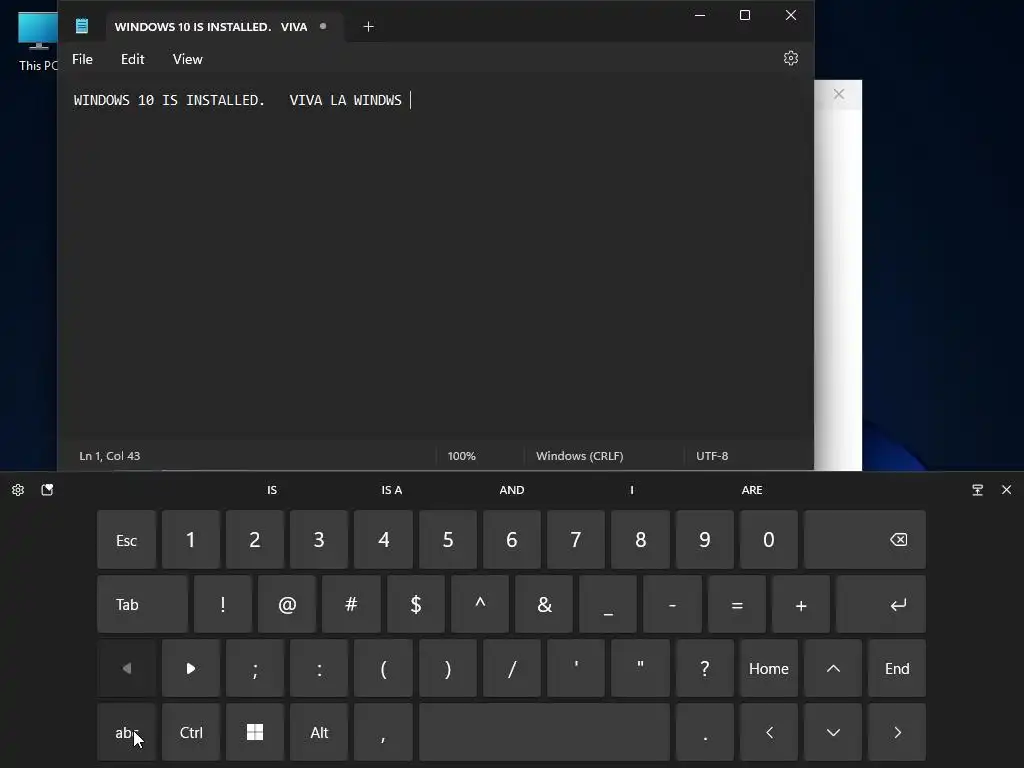Tap the right arrow key
Viewport: 1024px width, 768px height.
(x=897, y=732)
